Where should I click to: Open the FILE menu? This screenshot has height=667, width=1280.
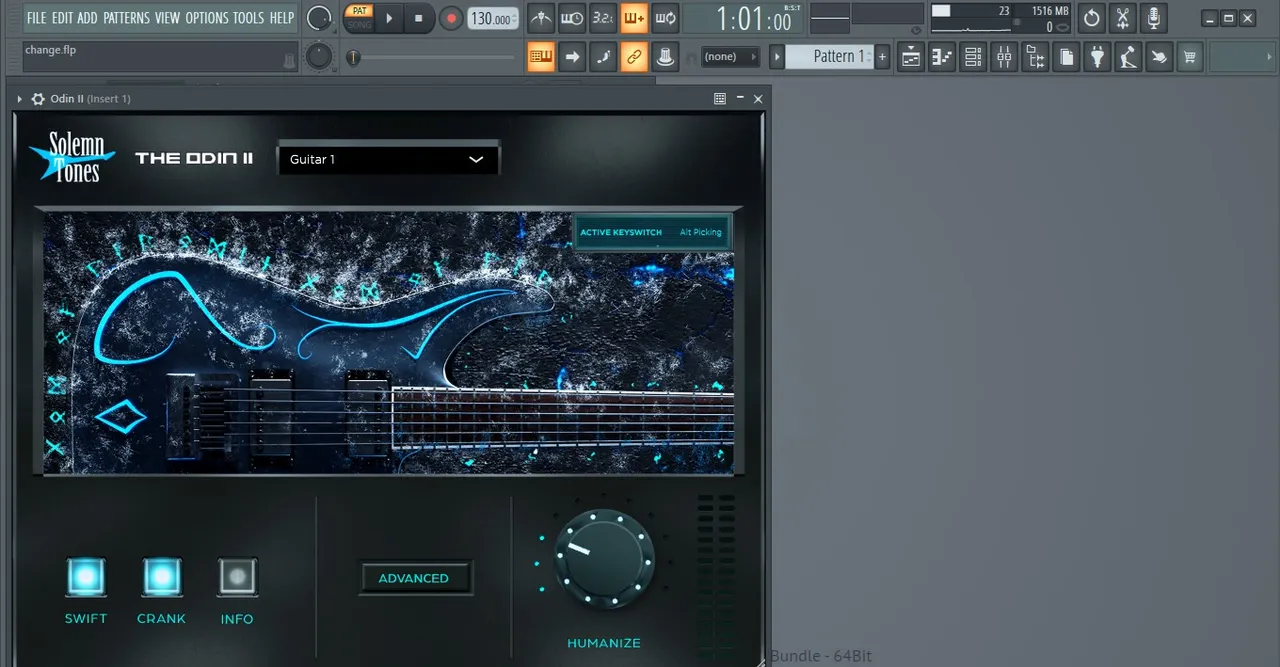click(36, 18)
